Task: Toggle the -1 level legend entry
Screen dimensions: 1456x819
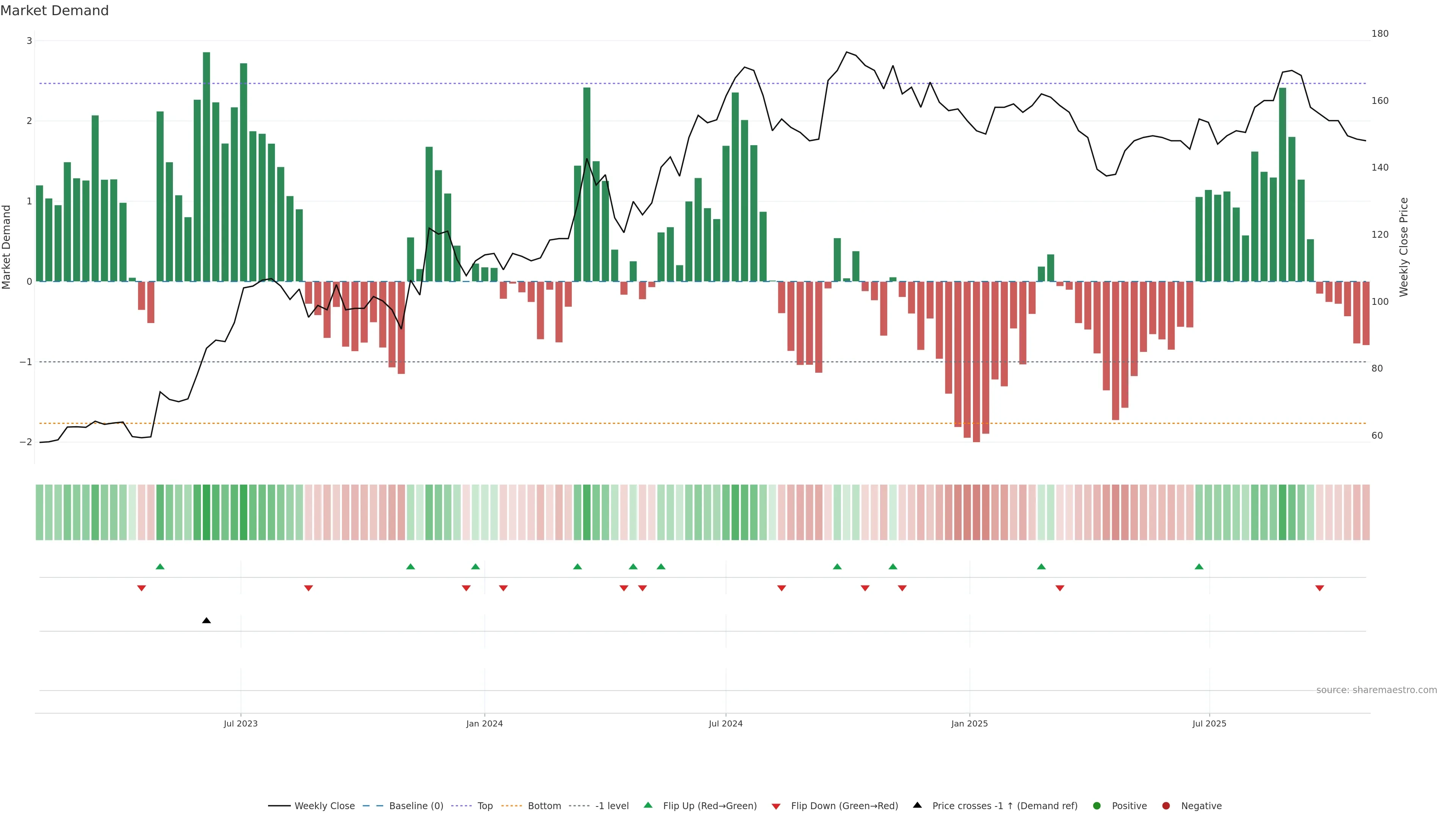Action: click(612, 805)
